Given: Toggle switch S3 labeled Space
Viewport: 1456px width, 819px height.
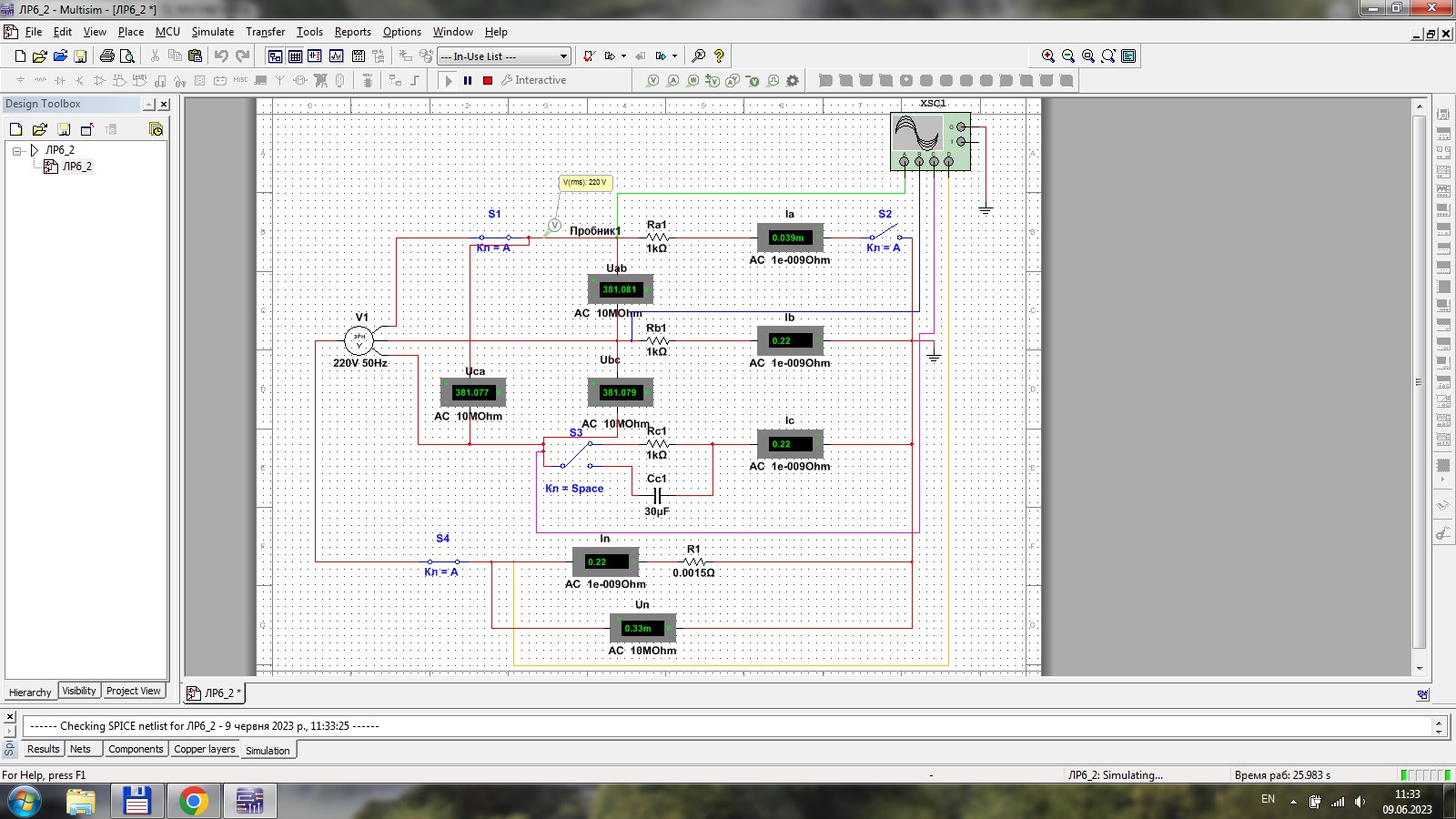Looking at the screenshot, I should [x=576, y=456].
